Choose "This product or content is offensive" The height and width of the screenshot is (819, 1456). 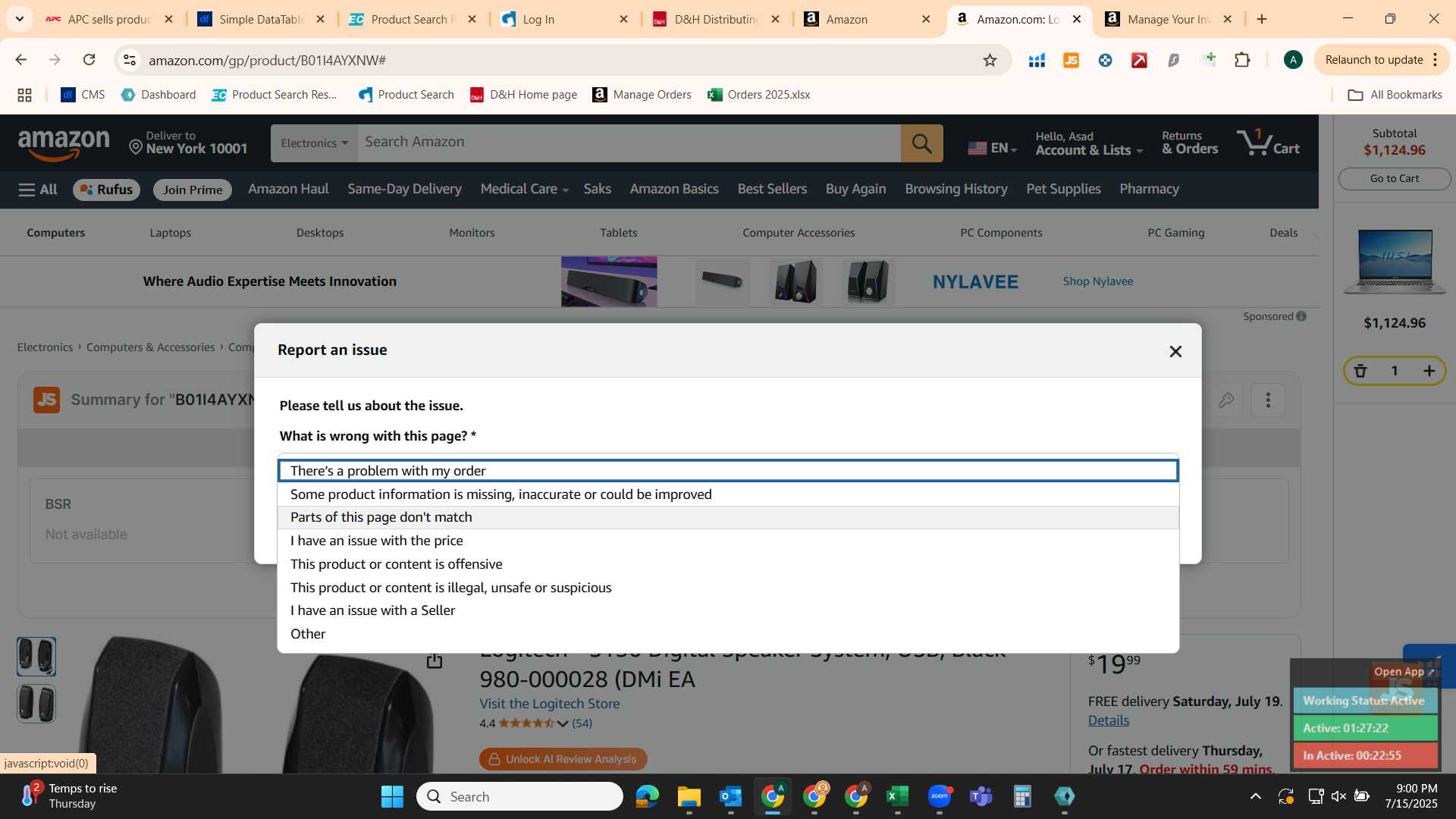(x=728, y=564)
